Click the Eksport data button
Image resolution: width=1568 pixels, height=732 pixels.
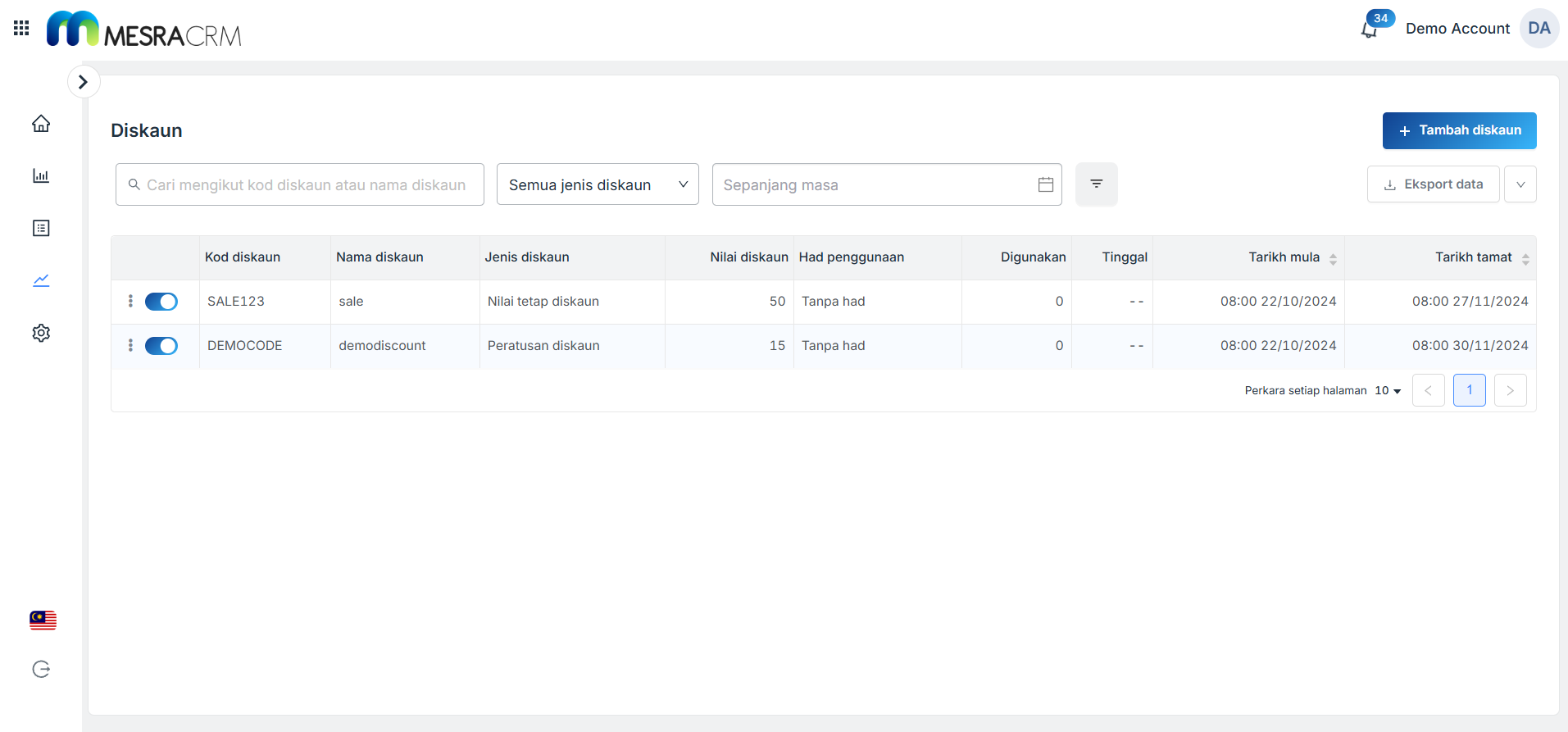pos(1433,184)
